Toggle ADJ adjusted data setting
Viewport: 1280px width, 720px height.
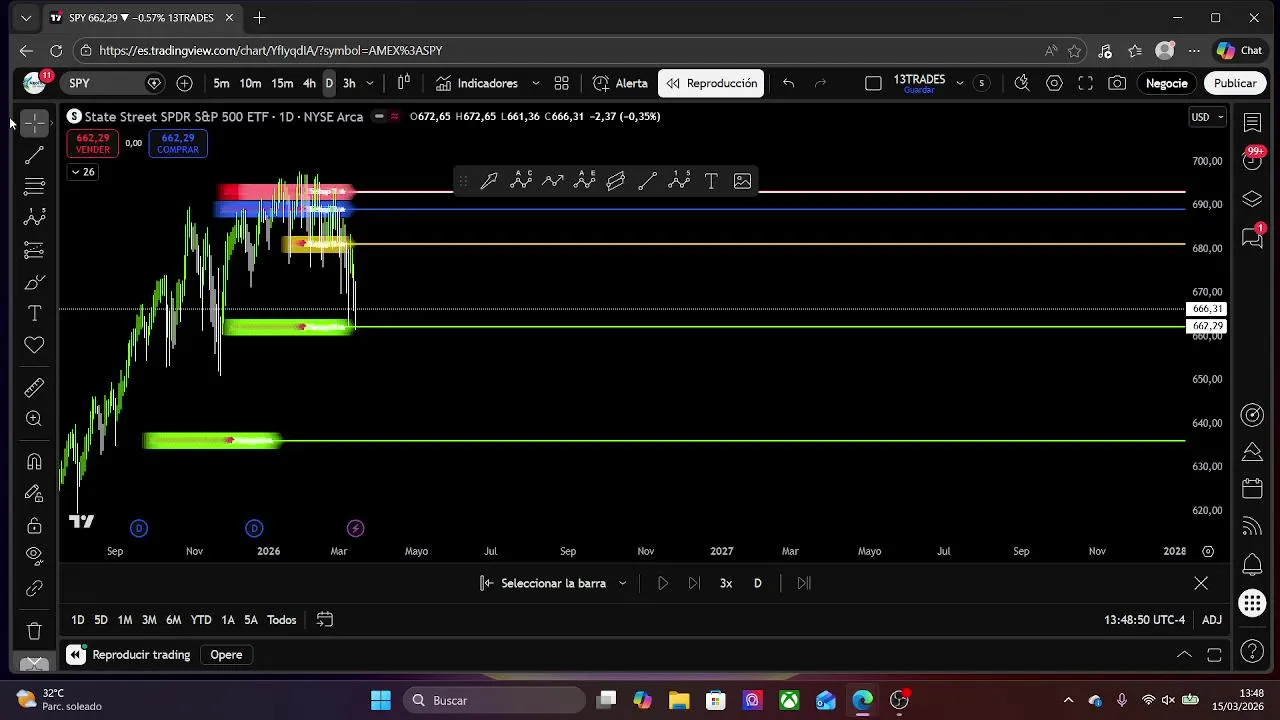pos(1212,620)
